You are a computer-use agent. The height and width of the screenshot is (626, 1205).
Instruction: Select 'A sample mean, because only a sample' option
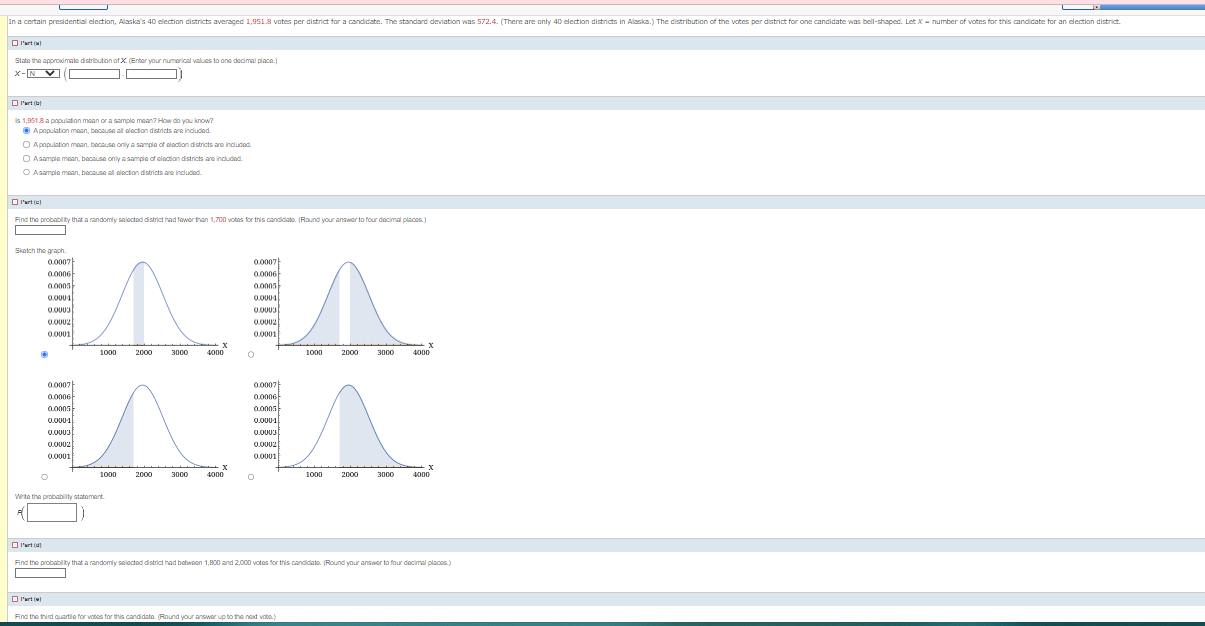tap(24, 159)
